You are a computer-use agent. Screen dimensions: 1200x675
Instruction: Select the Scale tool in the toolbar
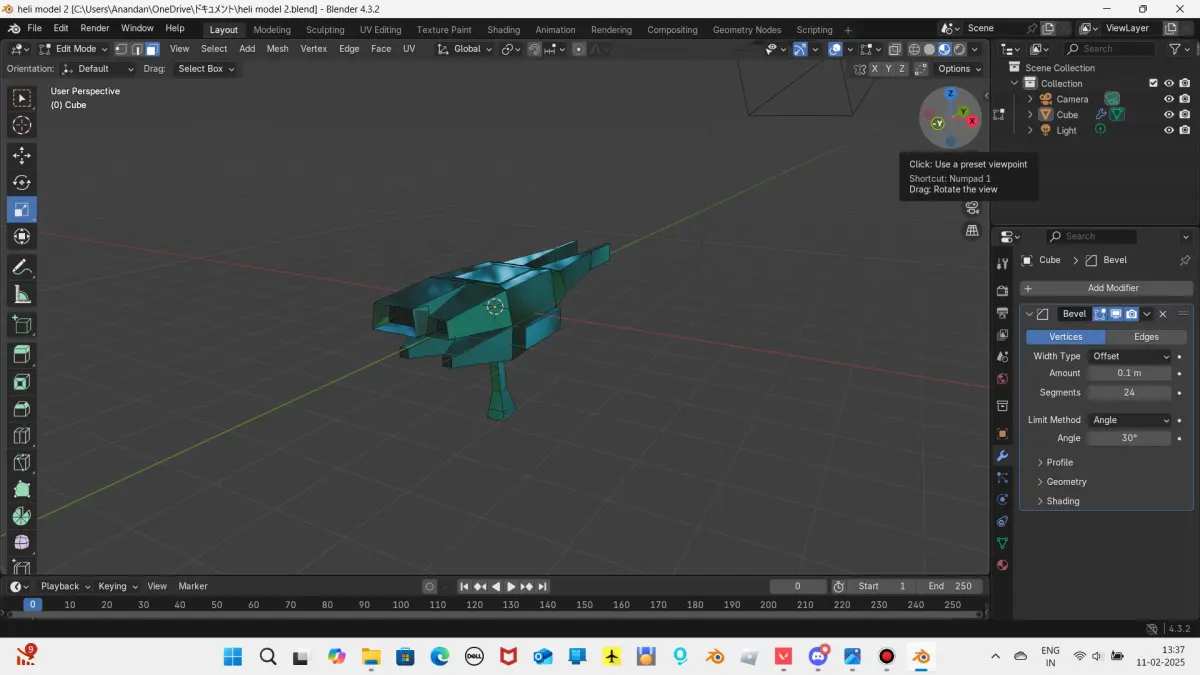pos(21,209)
